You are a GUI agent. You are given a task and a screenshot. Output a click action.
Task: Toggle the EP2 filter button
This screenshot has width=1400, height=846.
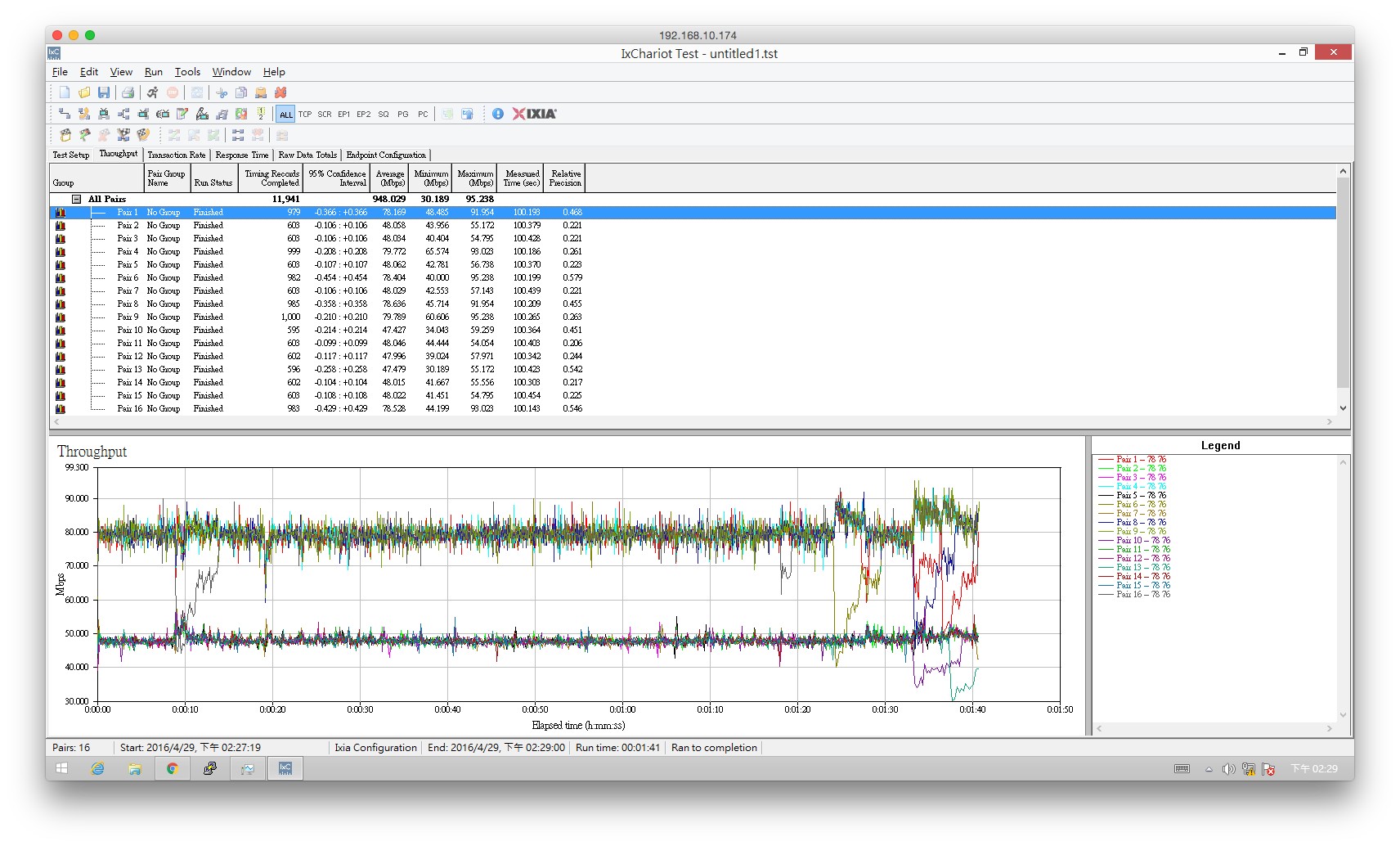[364, 114]
